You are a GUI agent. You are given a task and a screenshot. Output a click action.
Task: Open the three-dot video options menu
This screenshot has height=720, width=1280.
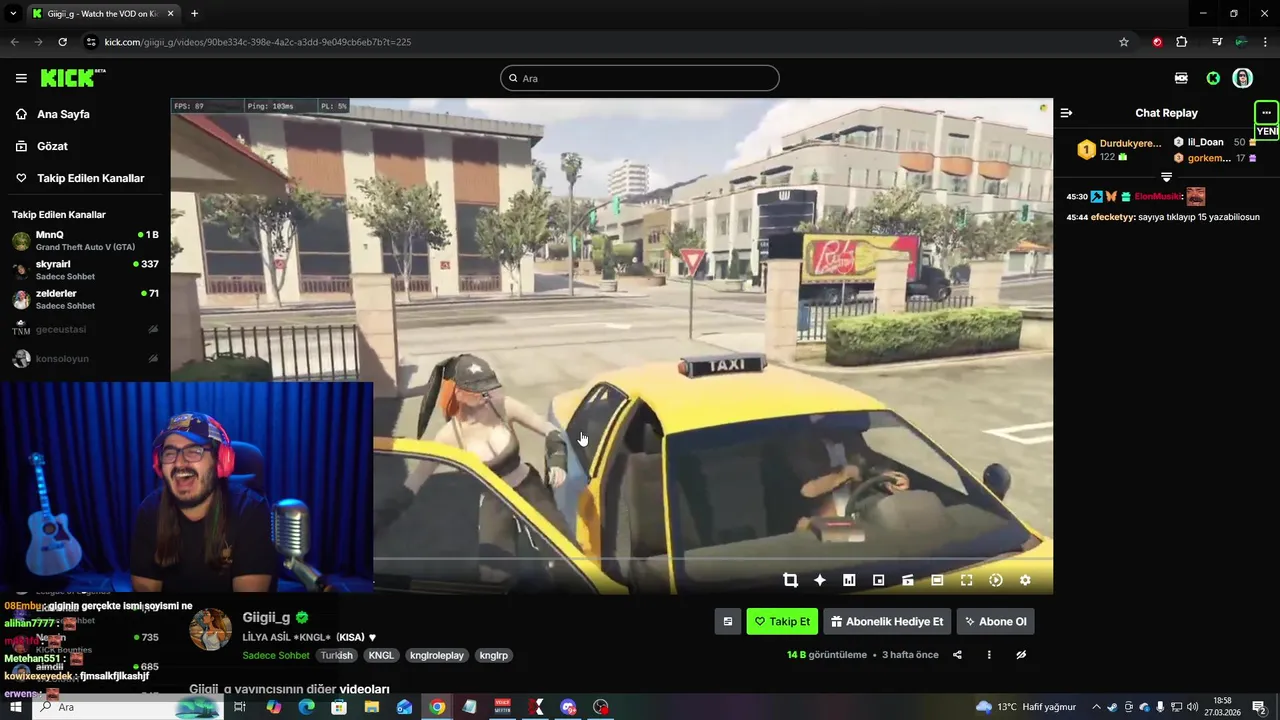[989, 655]
